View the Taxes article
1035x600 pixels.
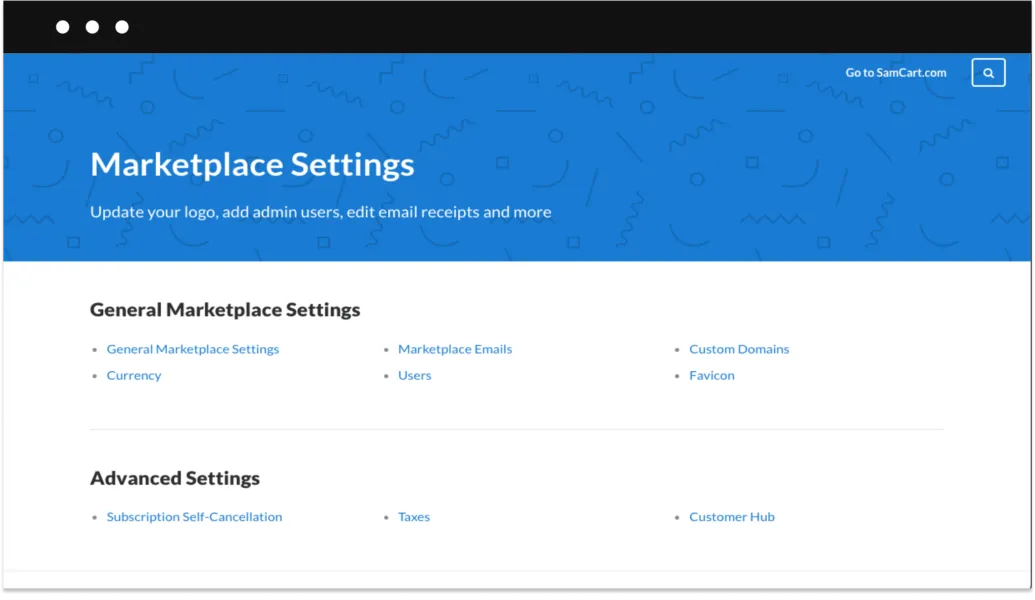(414, 516)
